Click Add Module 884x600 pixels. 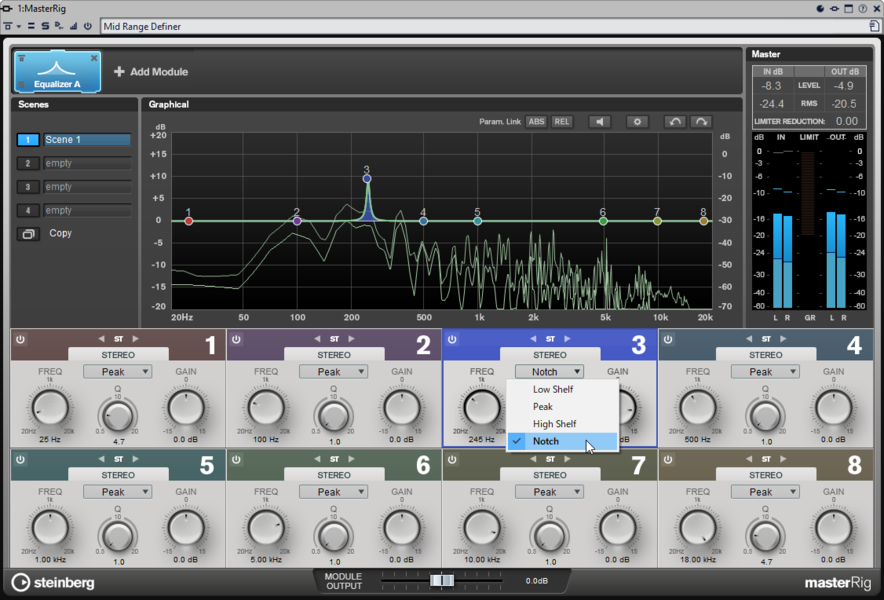[x=151, y=72]
